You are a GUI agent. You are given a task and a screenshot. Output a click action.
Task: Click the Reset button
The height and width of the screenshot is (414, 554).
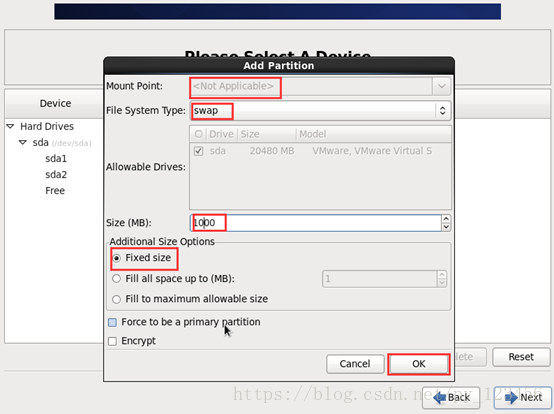pyautogui.click(x=521, y=357)
